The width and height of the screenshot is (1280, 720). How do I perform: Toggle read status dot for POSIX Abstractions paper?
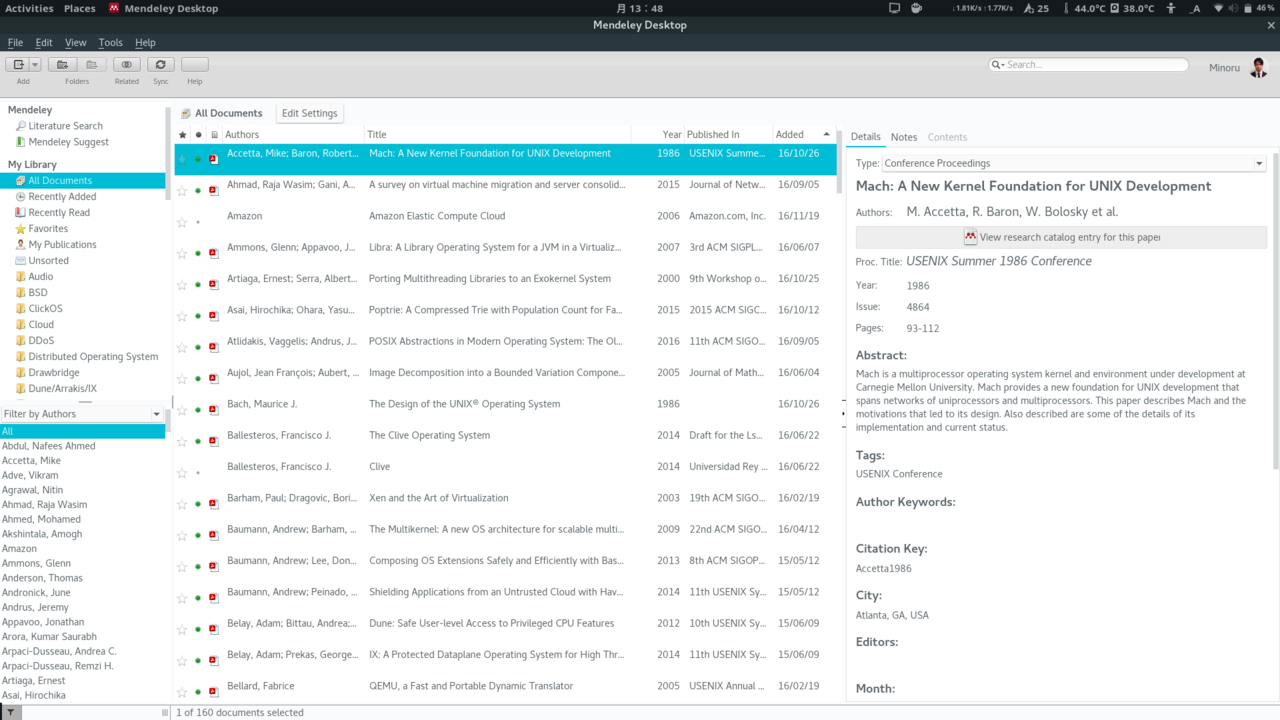pyautogui.click(x=198, y=347)
